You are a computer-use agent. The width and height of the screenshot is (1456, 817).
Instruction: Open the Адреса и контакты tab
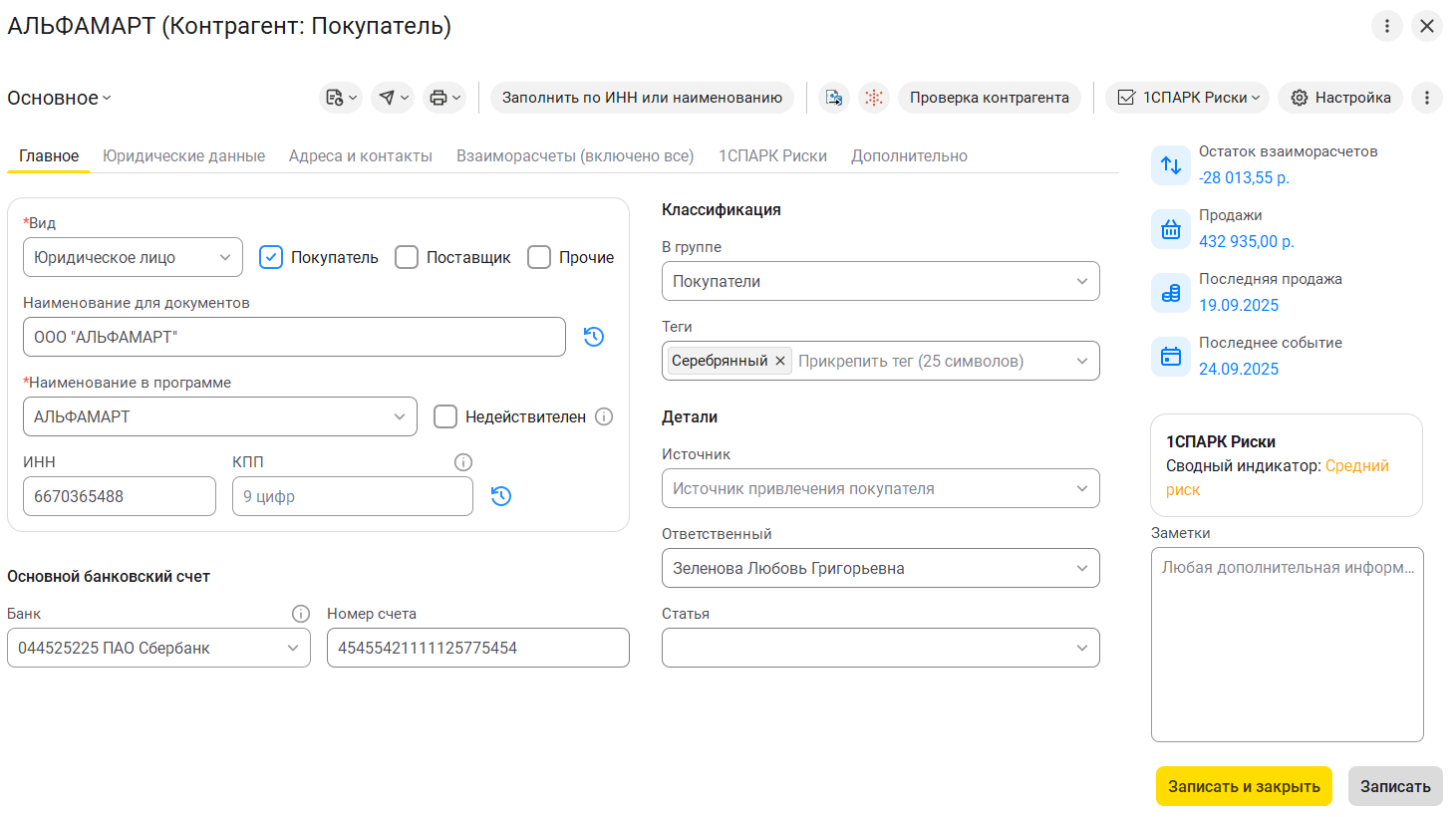point(361,156)
